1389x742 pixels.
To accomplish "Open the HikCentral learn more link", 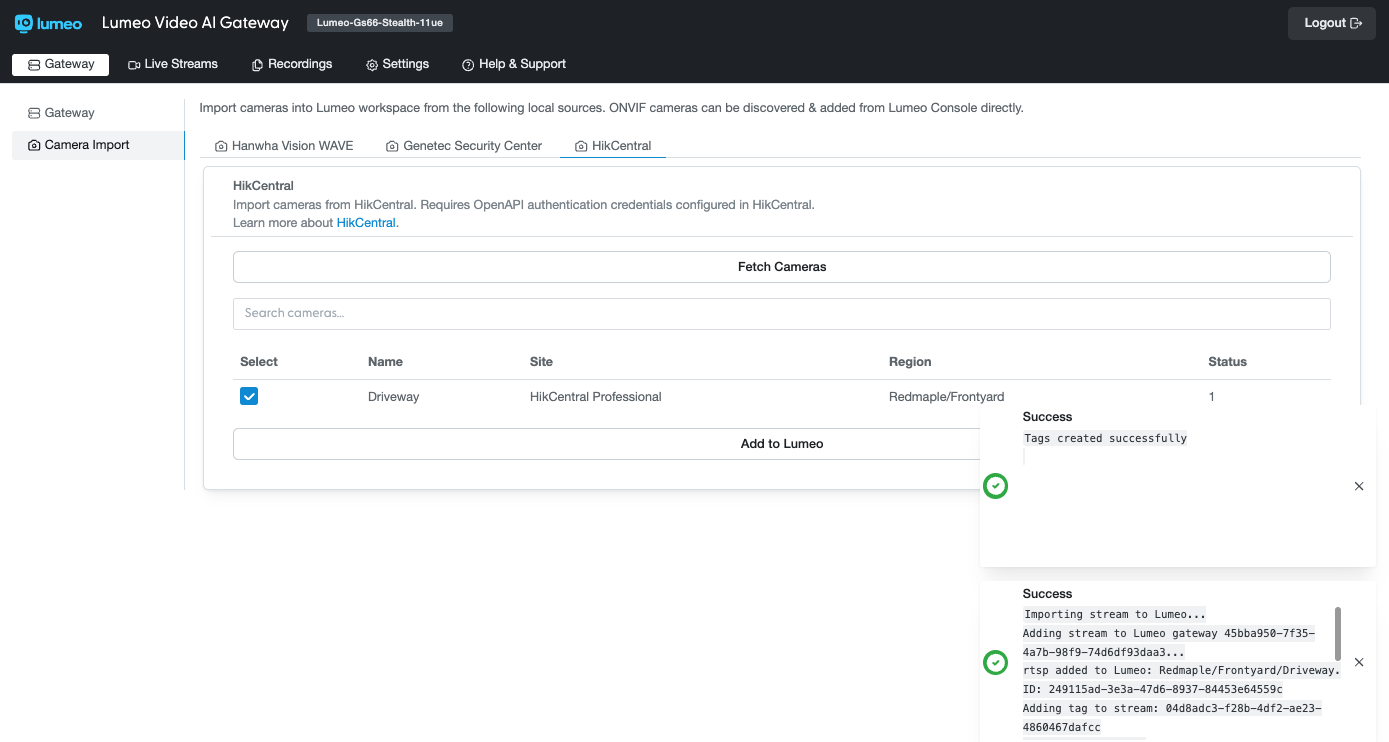I will 367,223.
